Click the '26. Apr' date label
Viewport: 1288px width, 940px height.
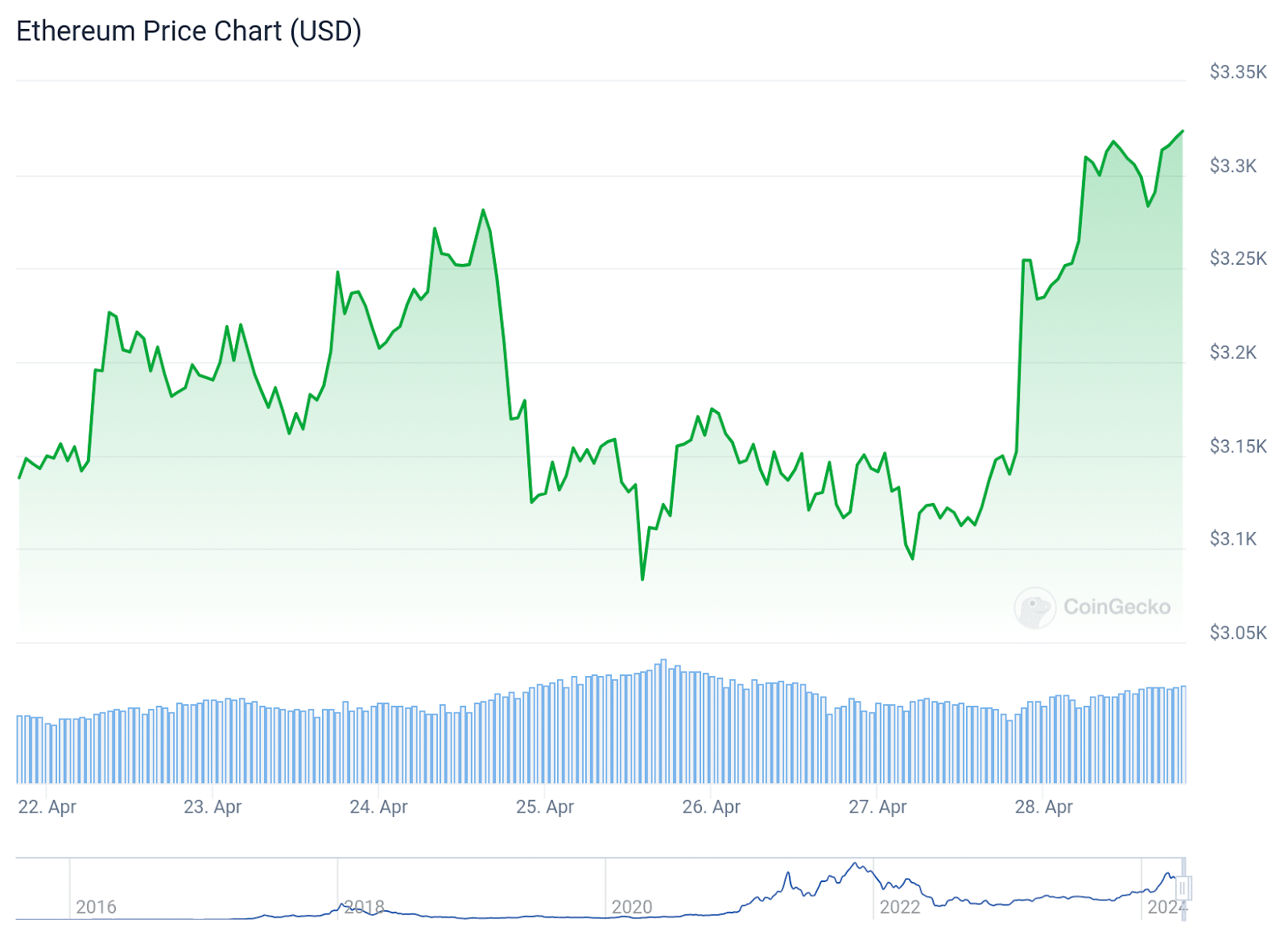[x=711, y=806]
